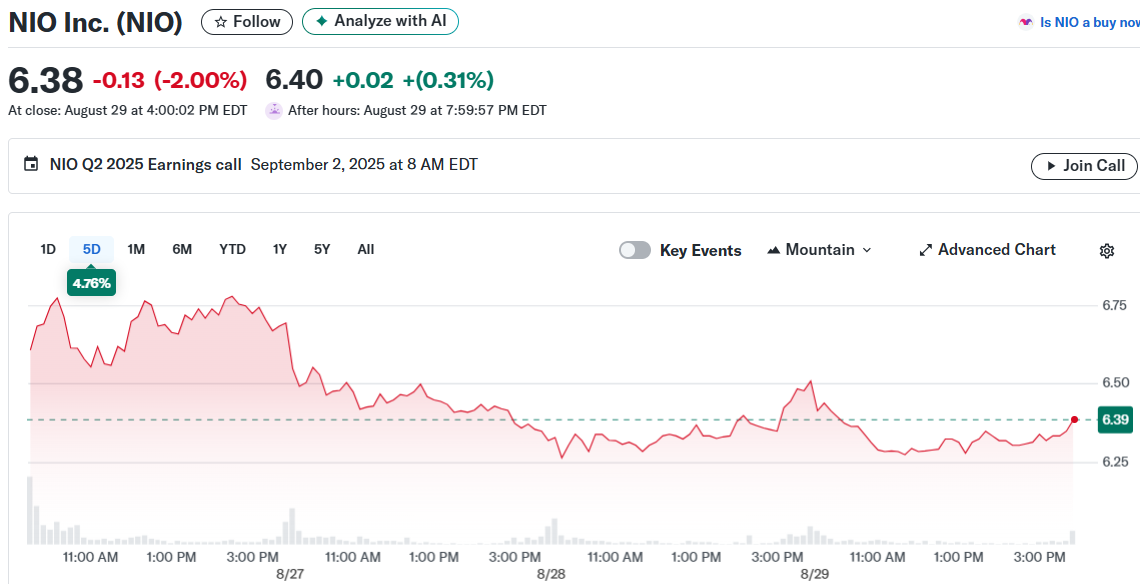Open the Advanced Chart link
The height and width of the screenshot is (584, 1140).
pyautogui.click(x=987, y=250)
